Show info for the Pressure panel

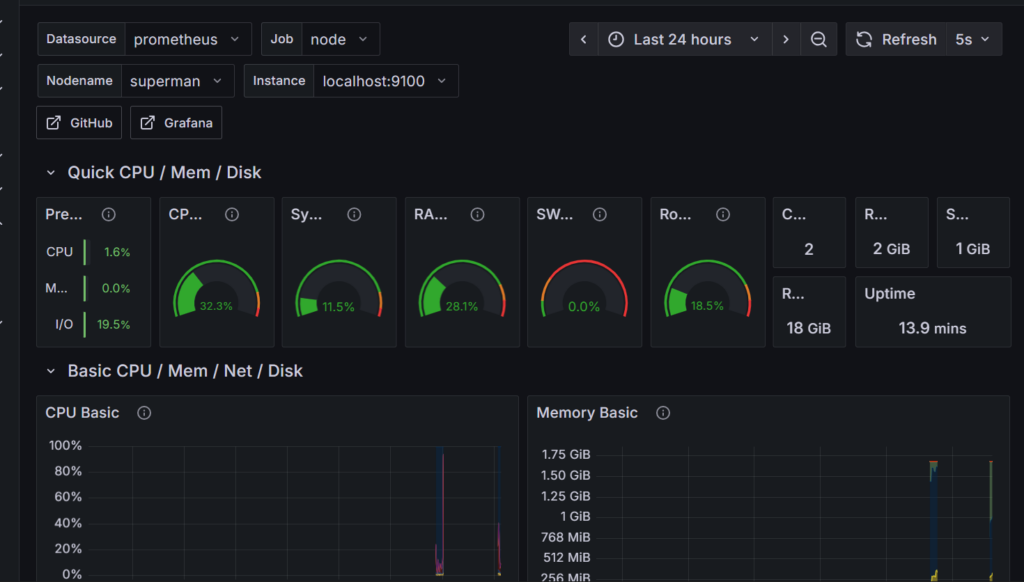(x=108, y=214)
